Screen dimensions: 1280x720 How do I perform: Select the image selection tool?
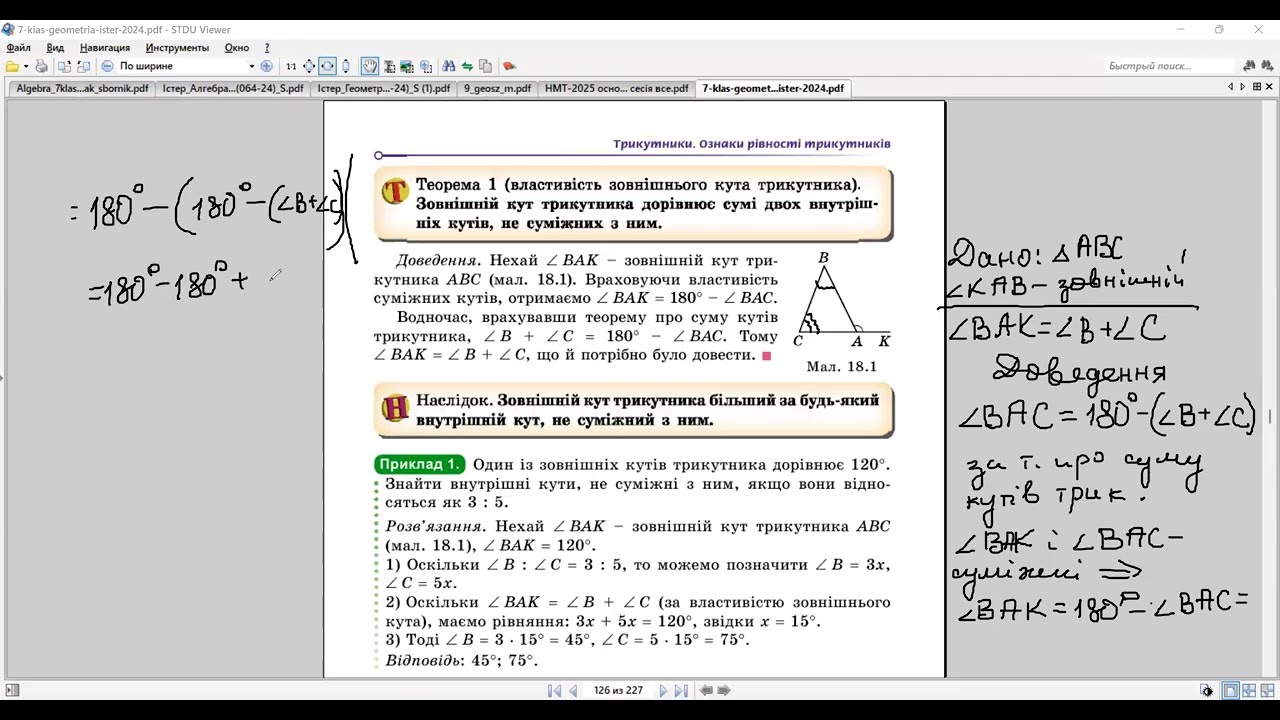[x=407, y=66]
